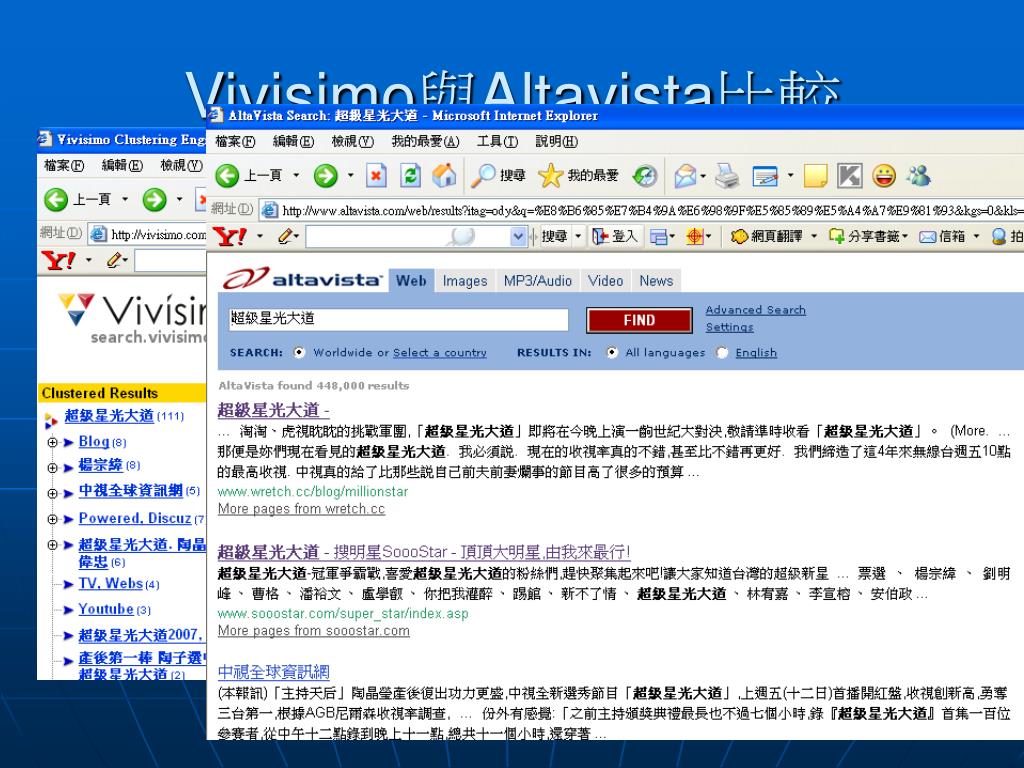Click the green Forward arrow in AltaVista window
Screen dimensions: 1024x768
click(325, 176)
